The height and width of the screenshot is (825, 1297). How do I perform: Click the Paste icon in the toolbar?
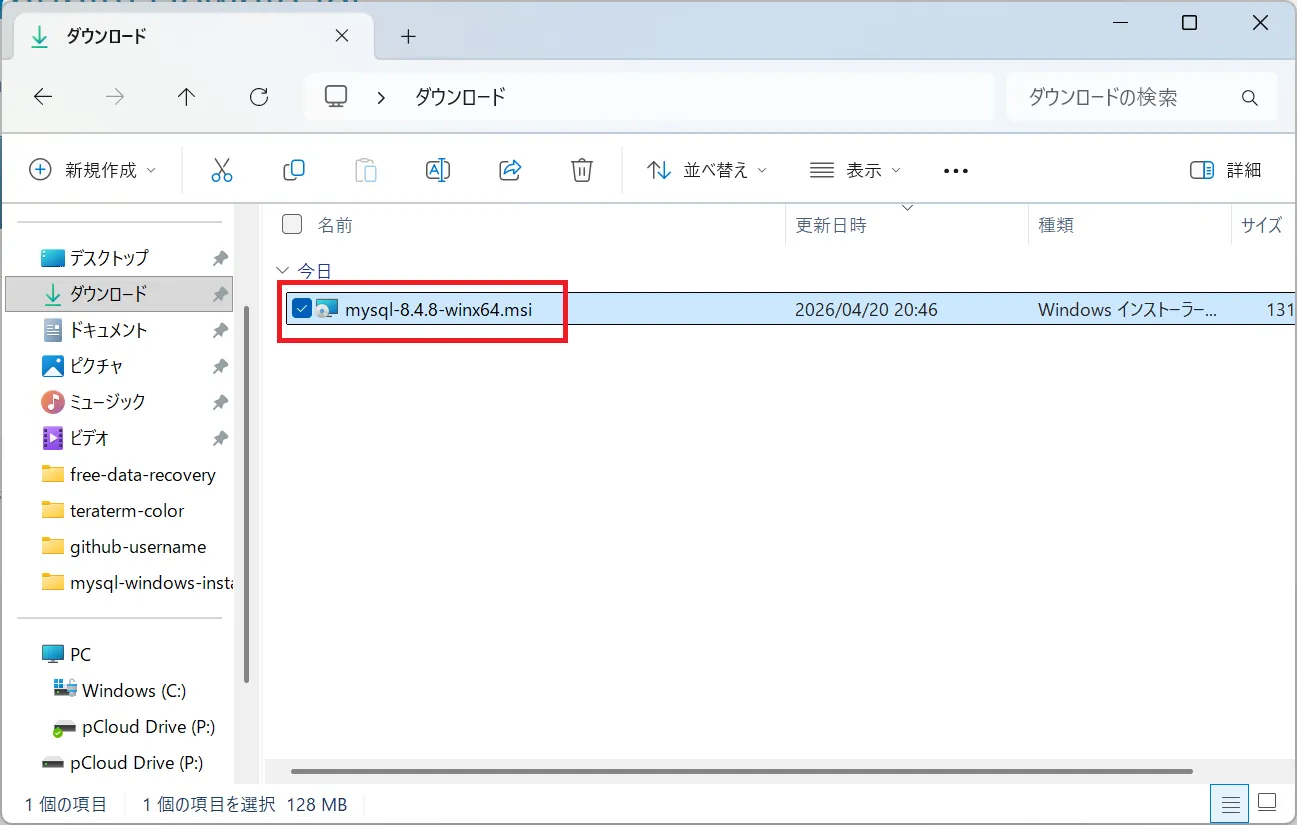coord(366,170)
